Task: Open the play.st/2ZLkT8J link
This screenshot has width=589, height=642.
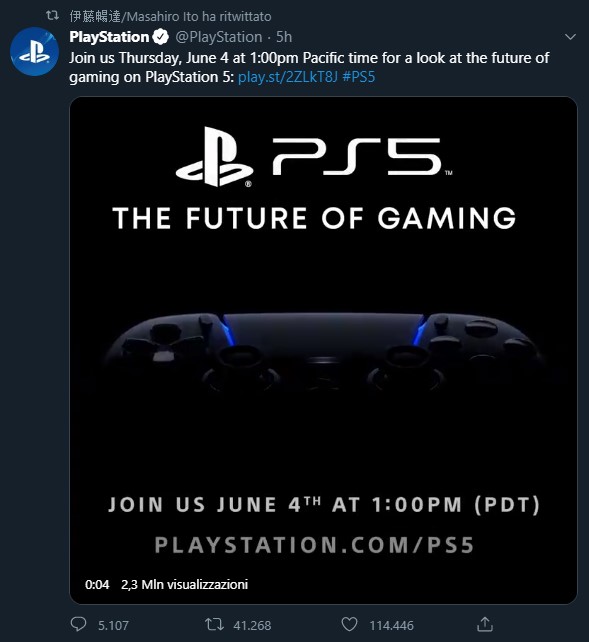Action: tap(288, 77)
